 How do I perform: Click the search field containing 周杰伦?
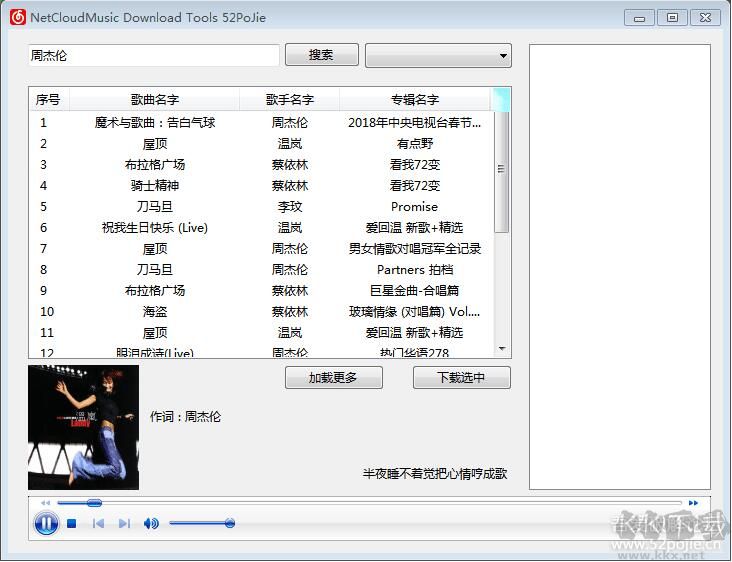point(154,56)
